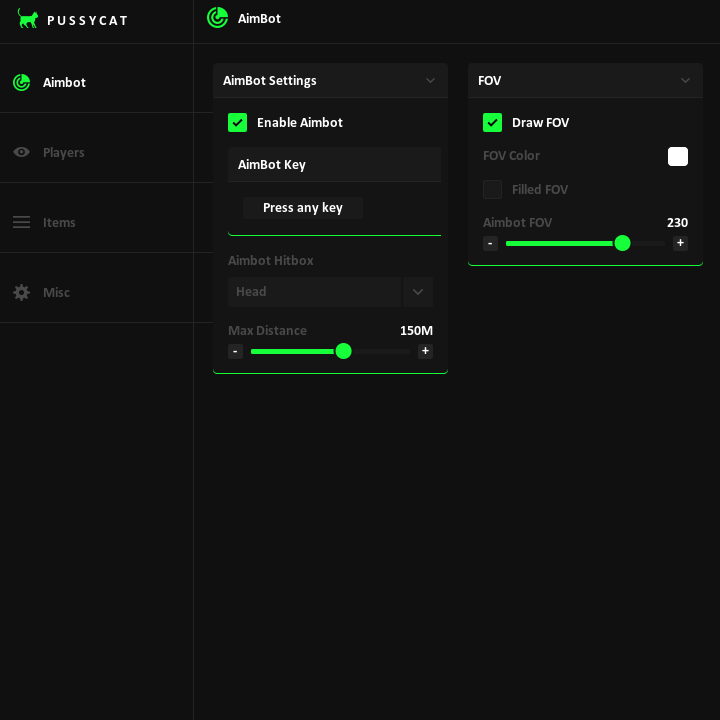720x720 pixels.
Task: Open the Players section
Action: click(64, 152)
